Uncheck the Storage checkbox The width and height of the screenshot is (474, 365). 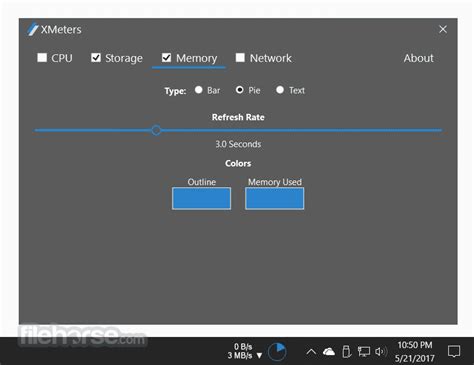click(96, 58)
